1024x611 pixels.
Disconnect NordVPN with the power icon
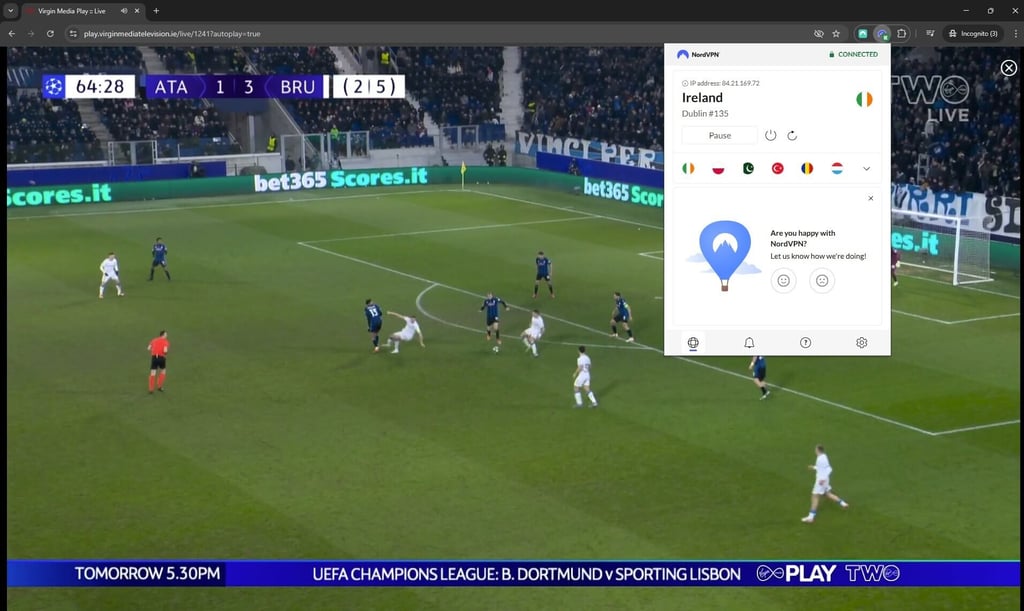point(771,135)
